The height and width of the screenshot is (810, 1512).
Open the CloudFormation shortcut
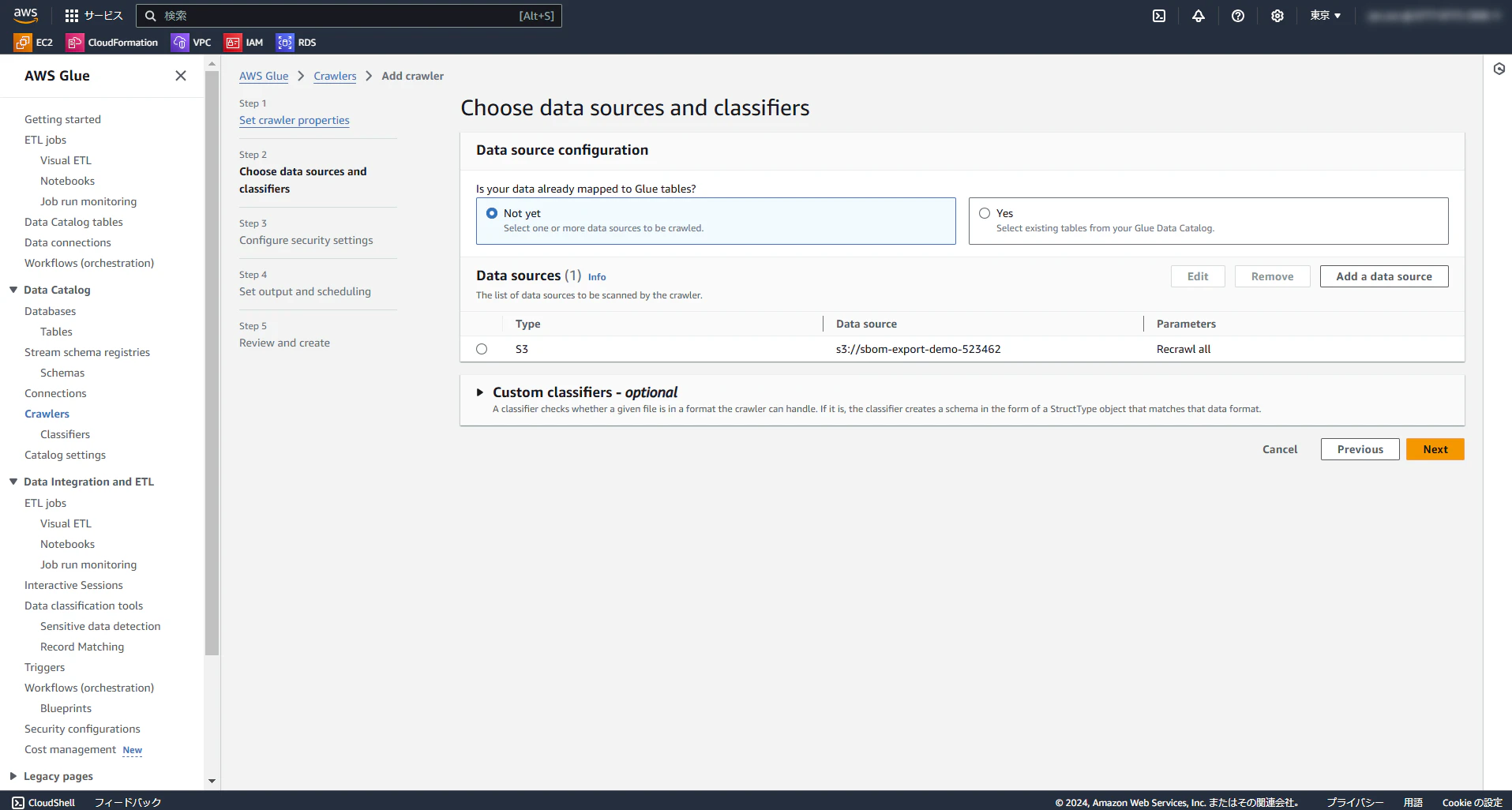pos(112,43)
